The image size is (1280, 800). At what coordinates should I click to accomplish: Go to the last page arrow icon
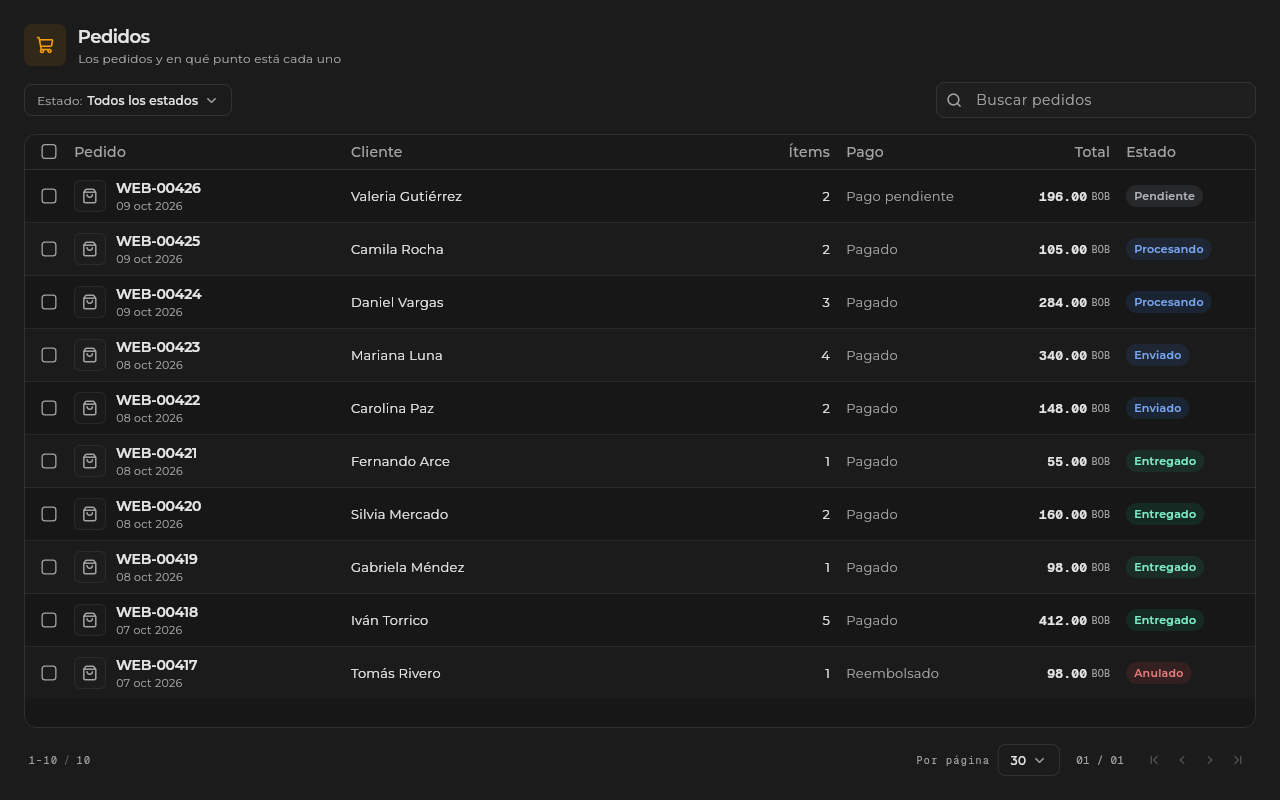click(1238, 760)
